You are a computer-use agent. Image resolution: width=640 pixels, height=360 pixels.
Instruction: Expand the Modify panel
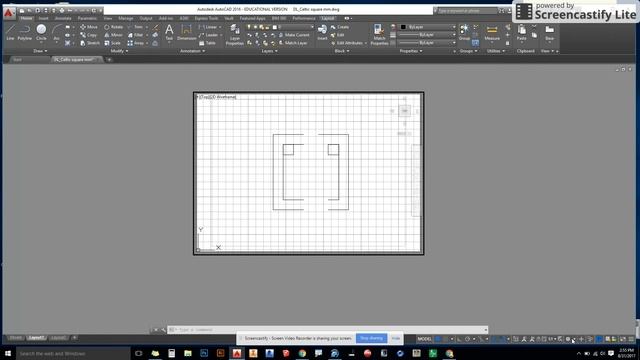coord(119,51)
